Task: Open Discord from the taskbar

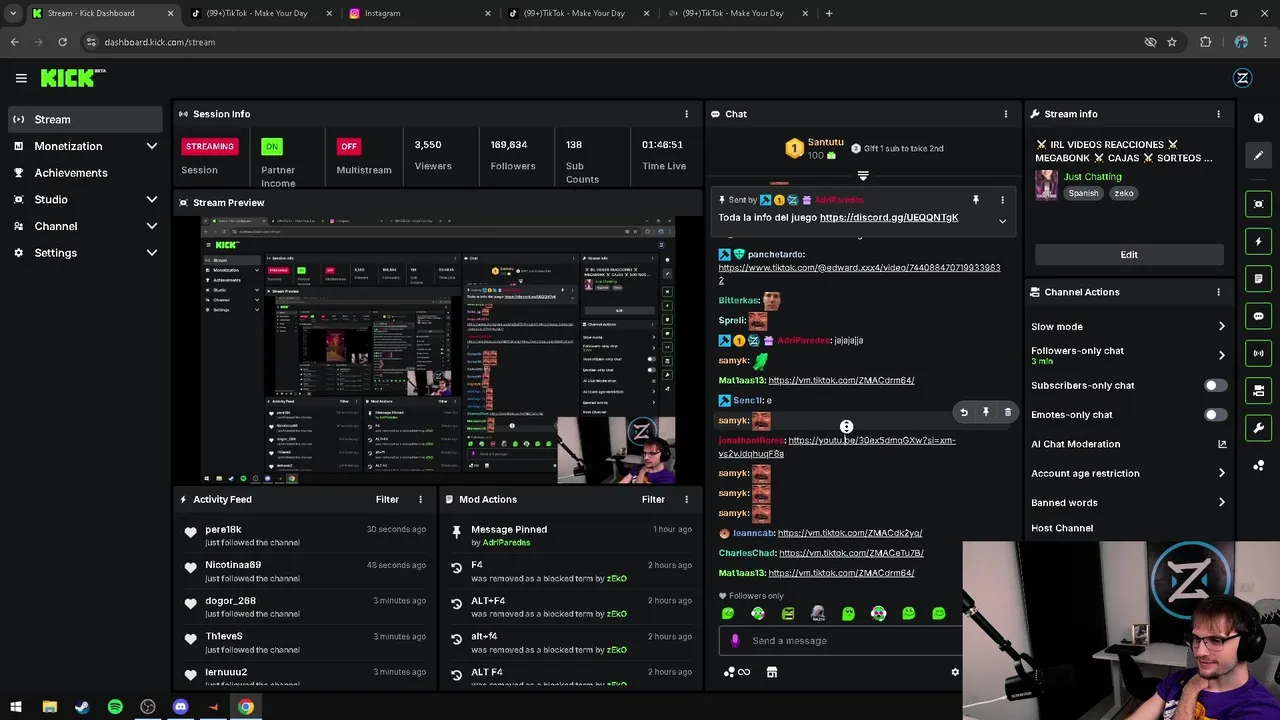Action: (180, 707)
